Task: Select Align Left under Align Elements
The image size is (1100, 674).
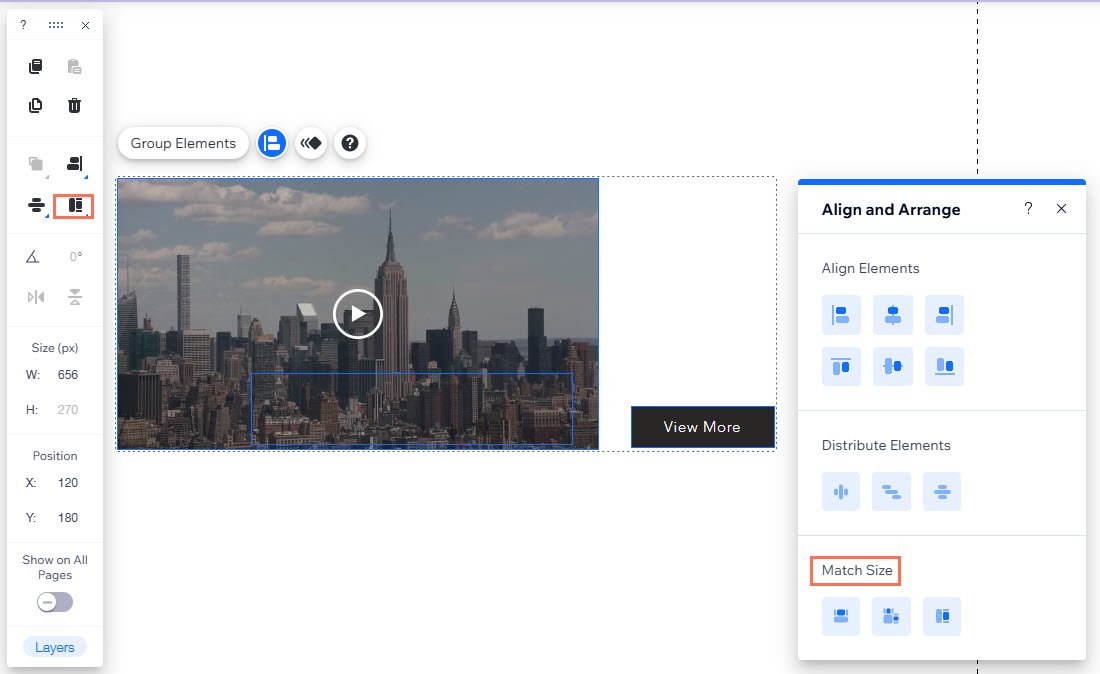Action: point(841,314)
